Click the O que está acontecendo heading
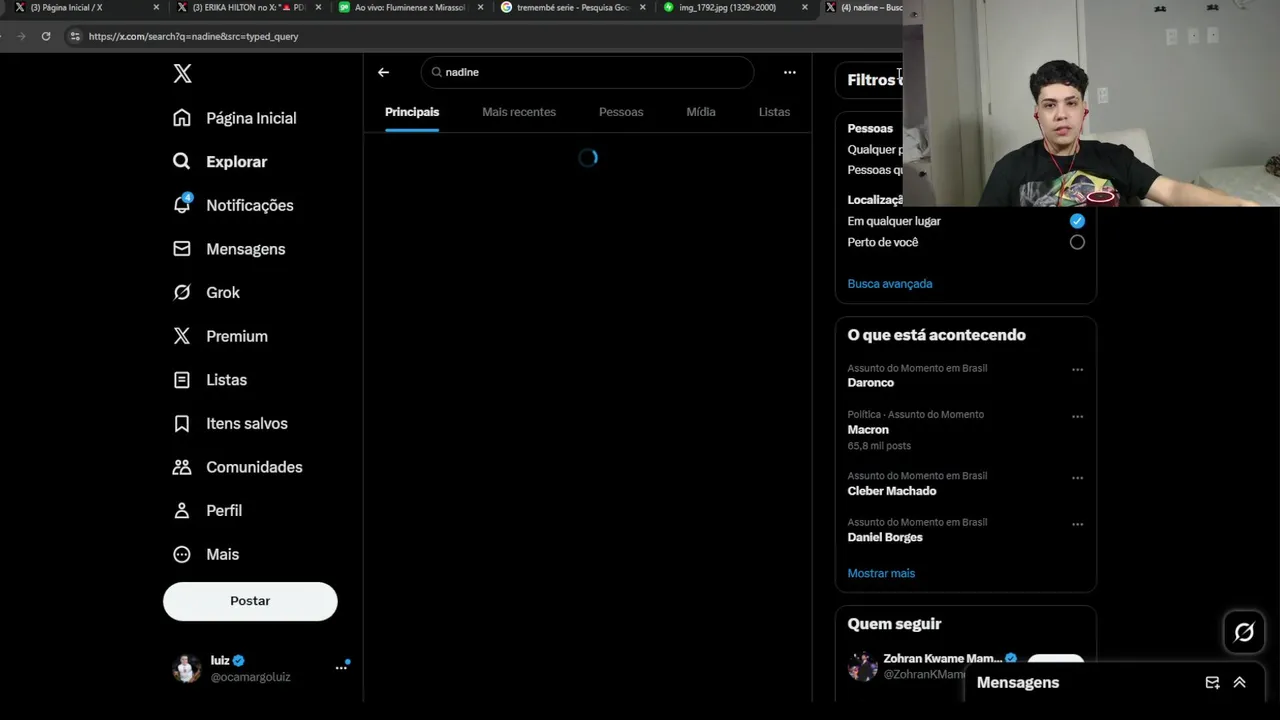This screenshot has width=1280, height=720. tap(937, 335)
